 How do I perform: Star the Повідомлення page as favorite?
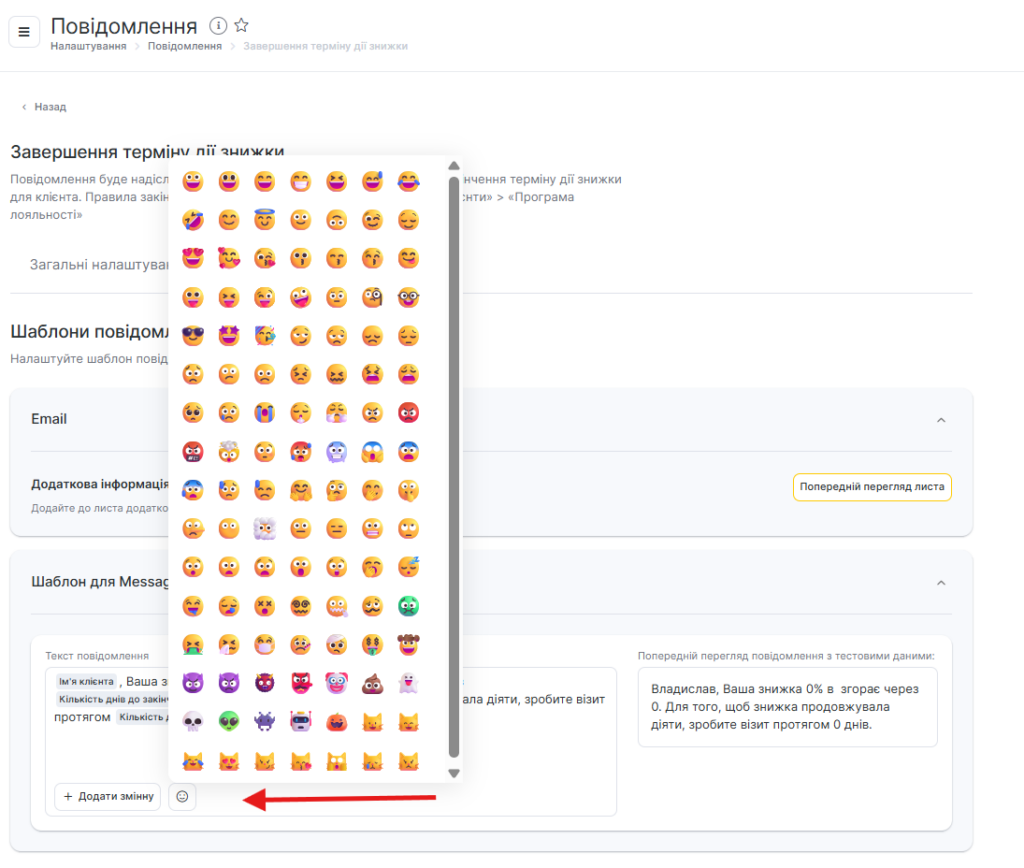click(241, 26)
